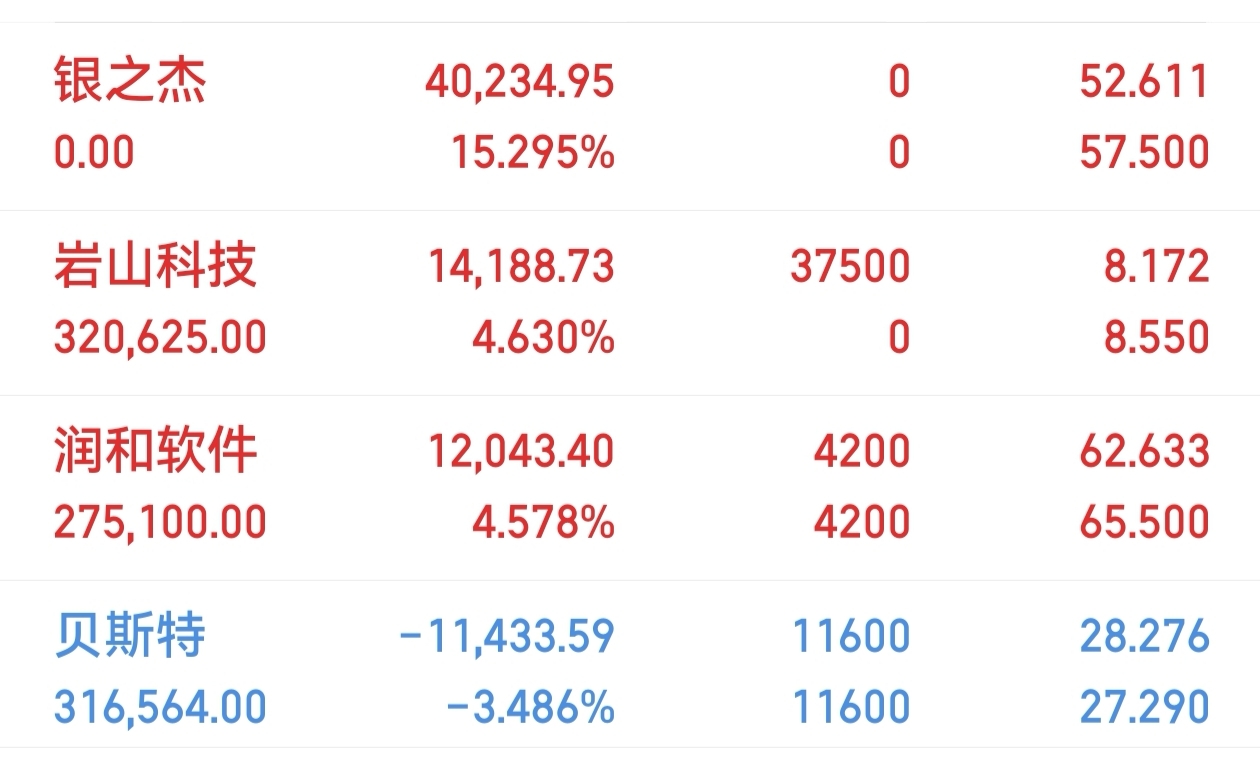Select 银之杰 profit value 40,234.95
The width and height of the screenshot is (1260, 764).
coord(519,82)
